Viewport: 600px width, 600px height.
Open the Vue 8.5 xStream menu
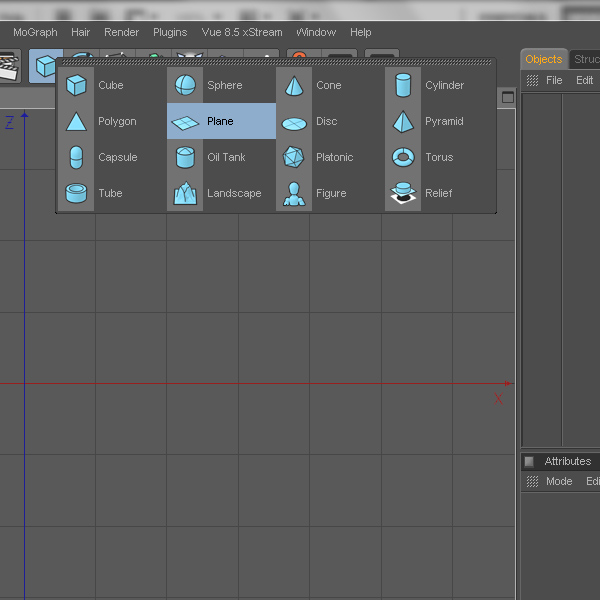click(242, 32)
